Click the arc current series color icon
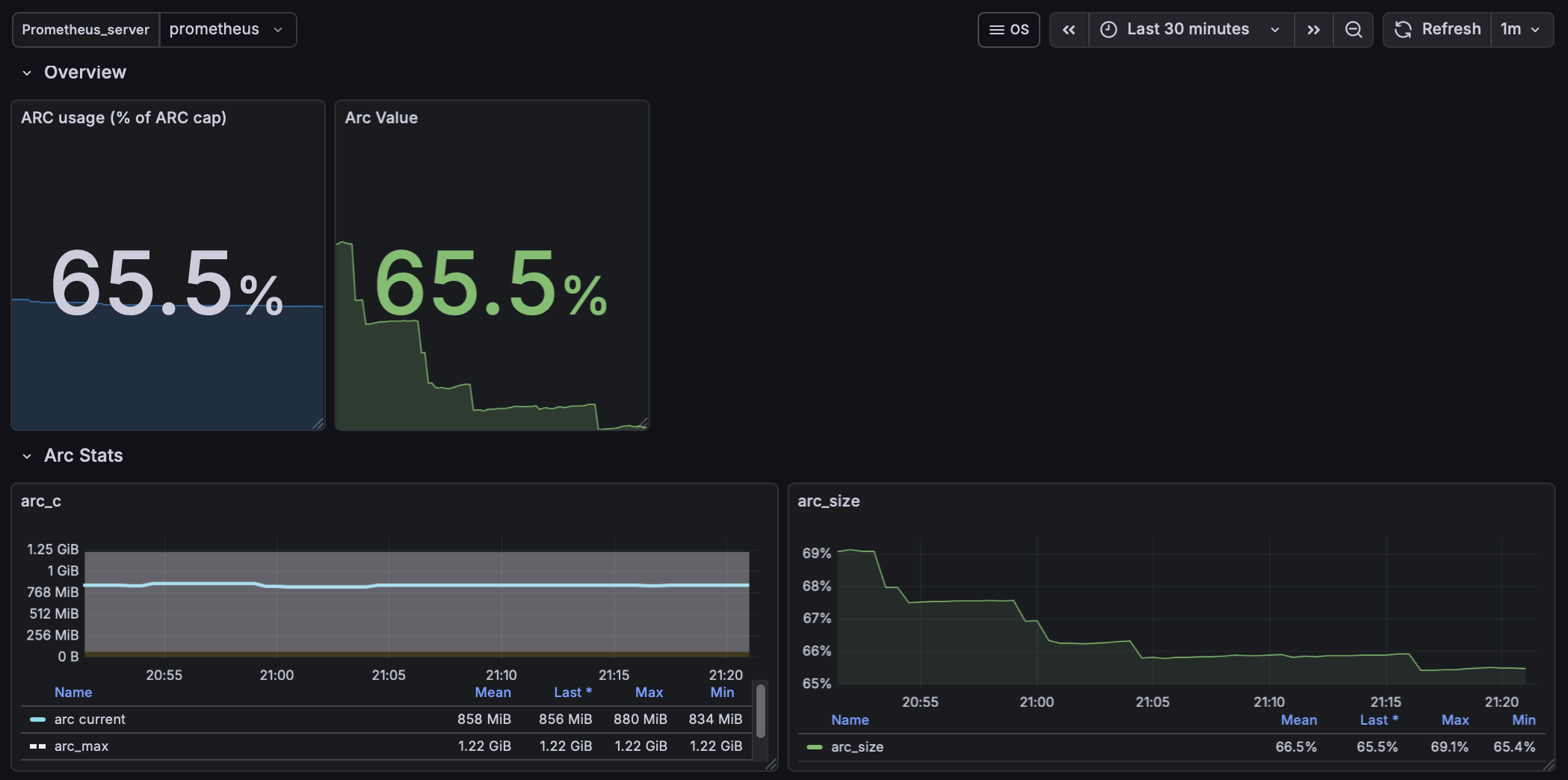The height and width of the screenshot is (780, 1568). click(x=36, y=719)
